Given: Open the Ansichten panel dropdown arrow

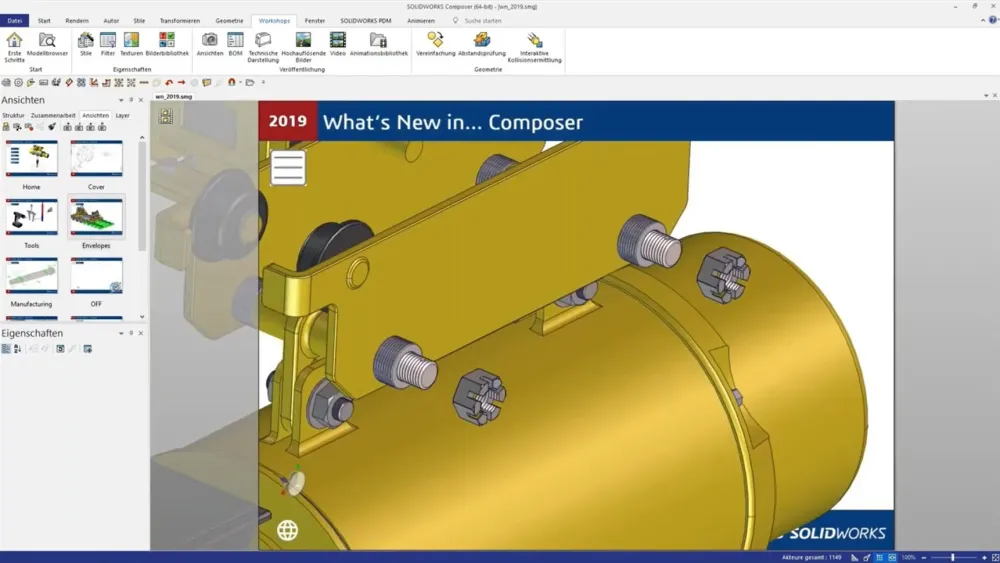Looking at the screenshot, I should point(121,100).
